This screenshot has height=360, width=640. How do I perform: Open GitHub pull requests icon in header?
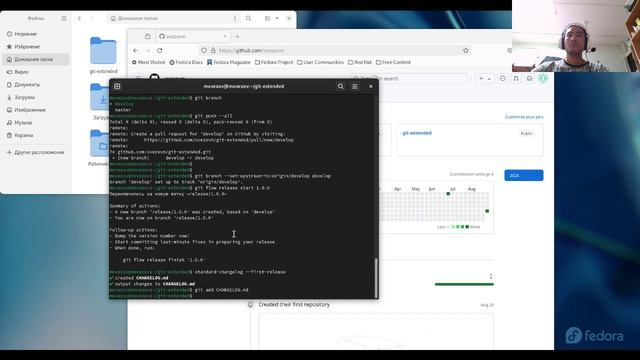pos(516,78)
